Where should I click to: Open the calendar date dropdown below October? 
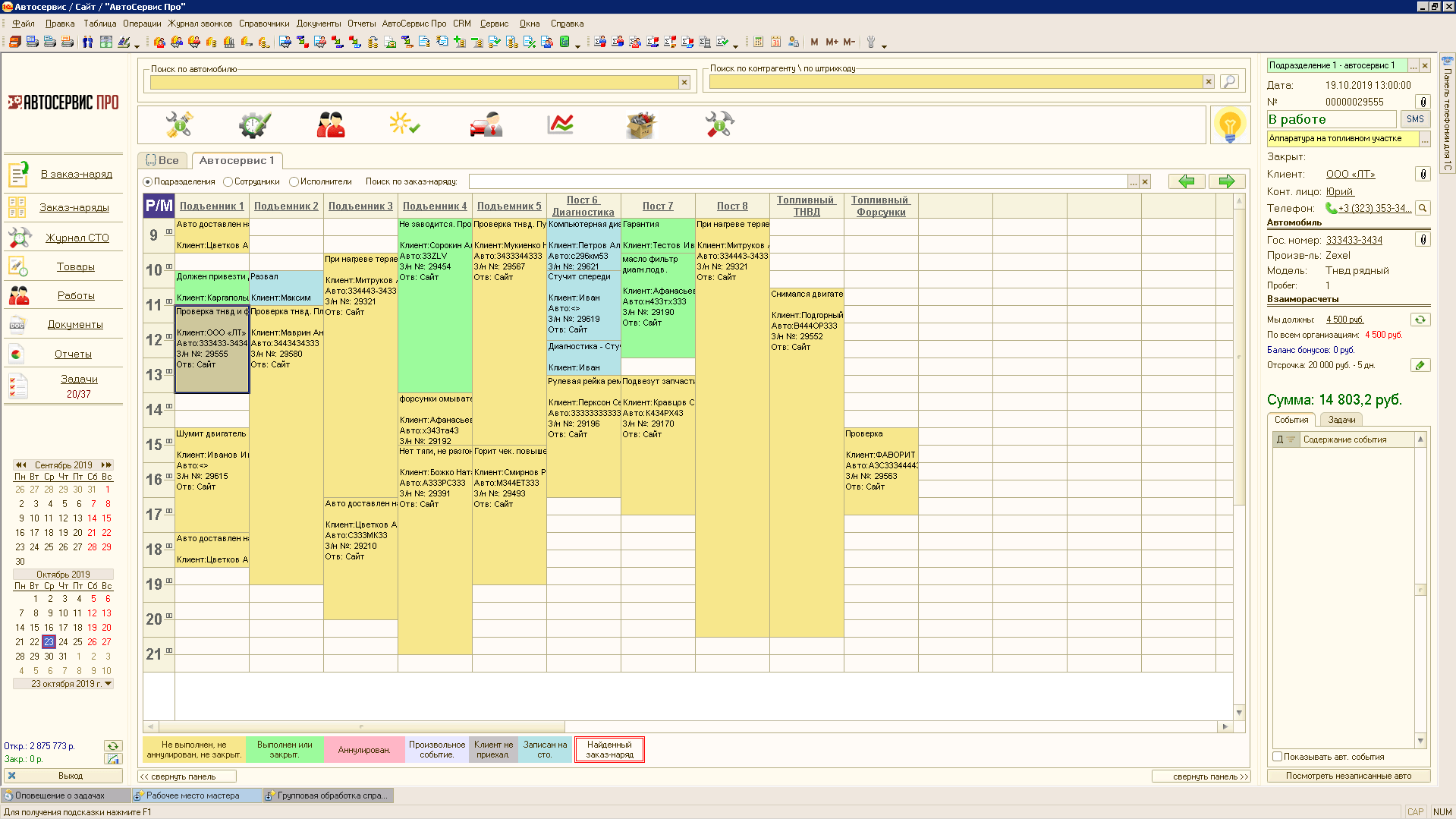pyautogui.click(x=108, y=684)
